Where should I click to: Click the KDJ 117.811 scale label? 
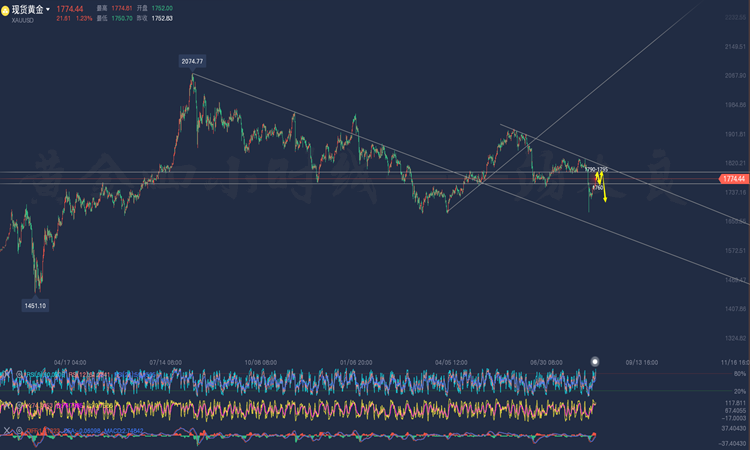coord(735,403)
